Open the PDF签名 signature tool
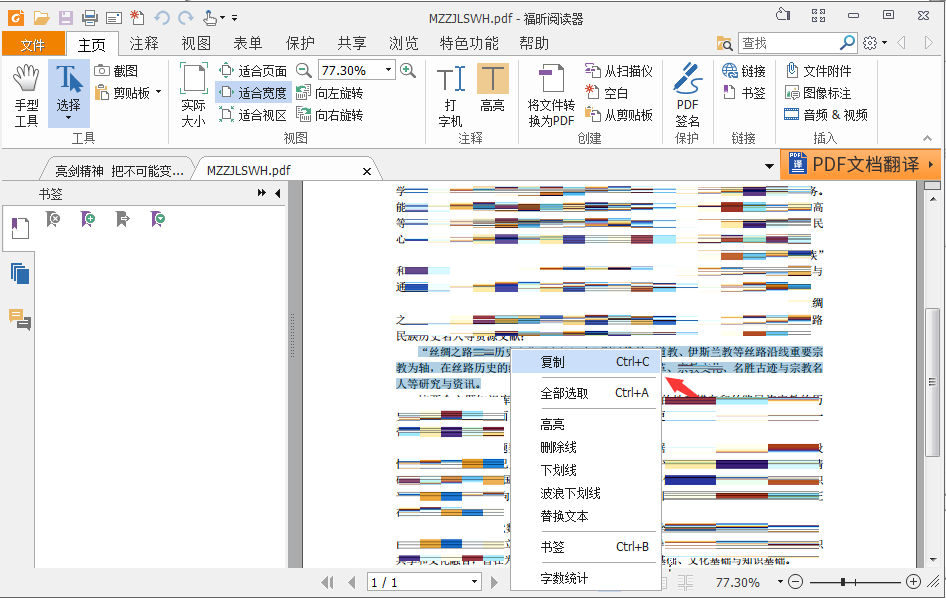The image size is (946, 600). pyautogui.click(x=687, y=90)
